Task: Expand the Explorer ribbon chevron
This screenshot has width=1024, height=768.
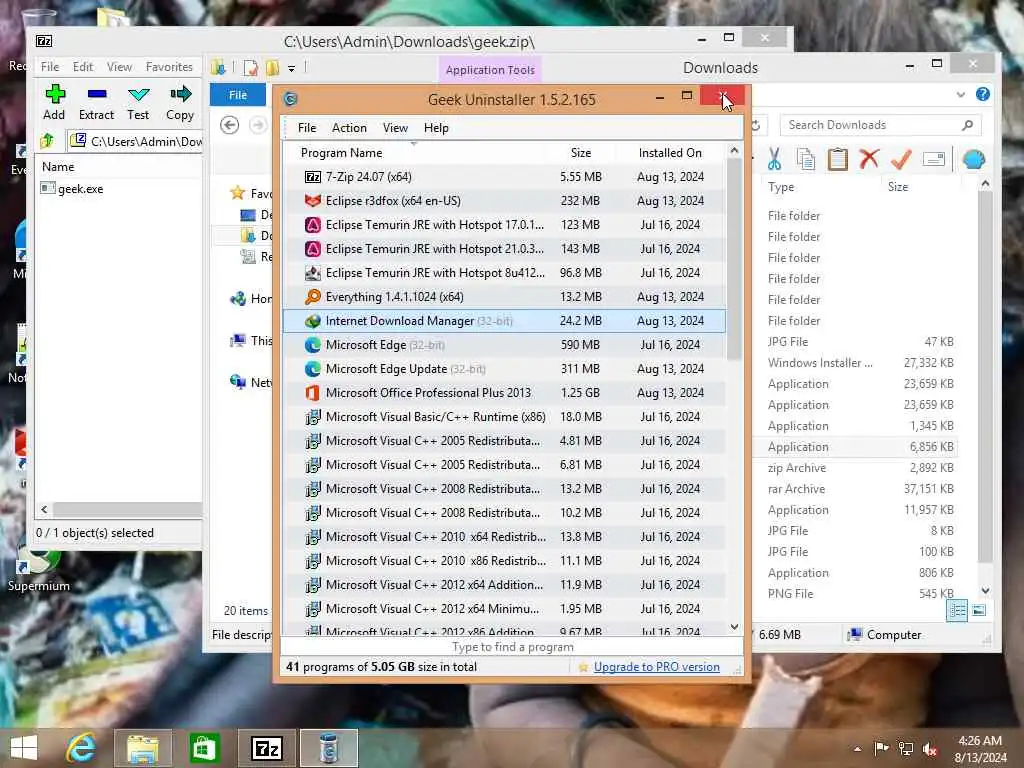Action: click(961, 95)
